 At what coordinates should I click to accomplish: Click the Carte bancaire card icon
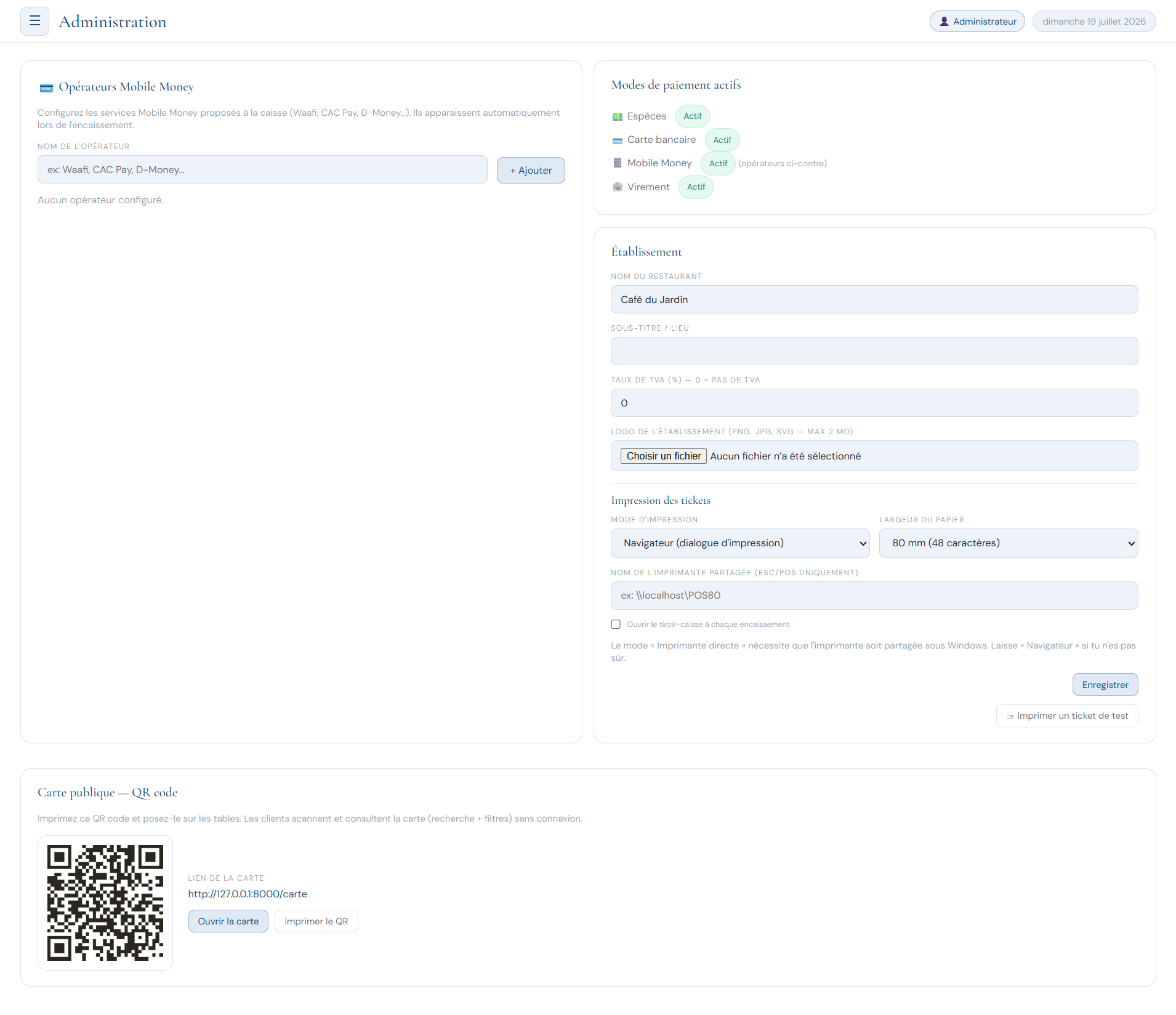click(x=618, y=140)
